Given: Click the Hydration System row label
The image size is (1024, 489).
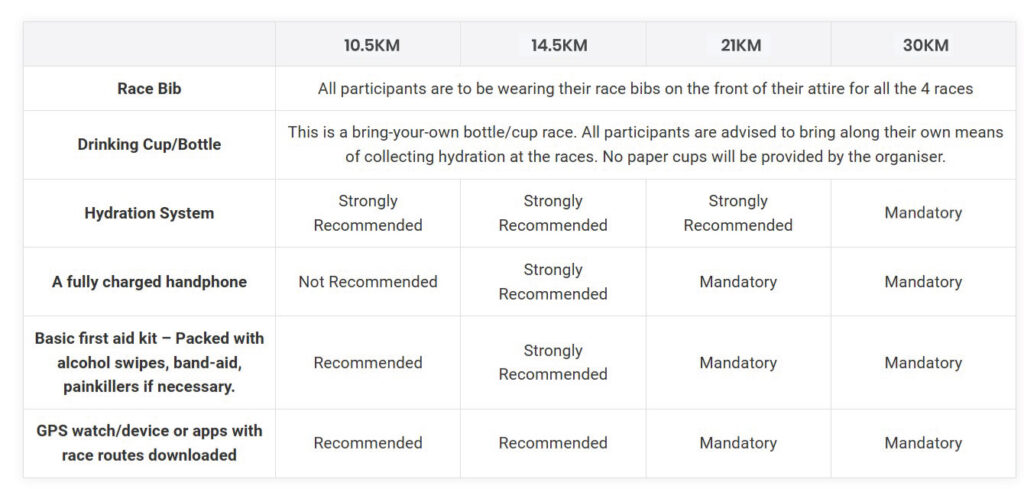Looking at the screenshot, I should click(x=149, y=213).
